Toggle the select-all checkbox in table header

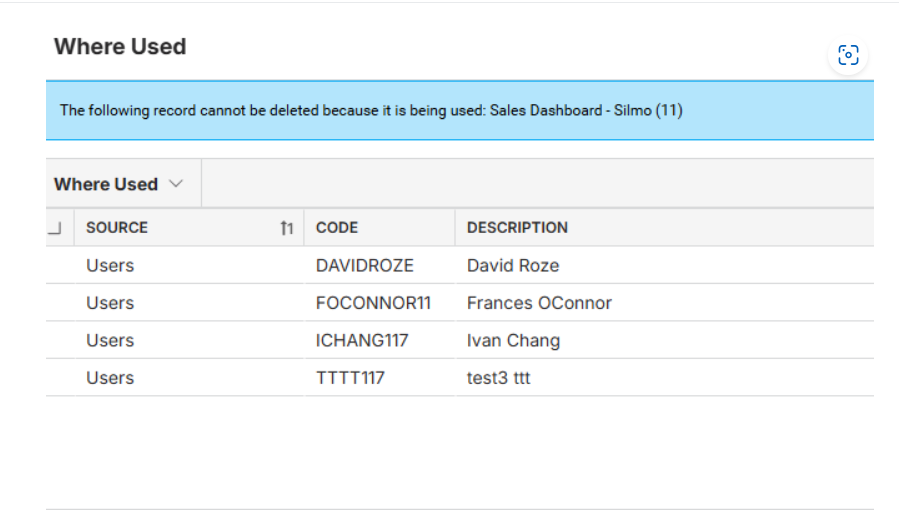(55, 228)
